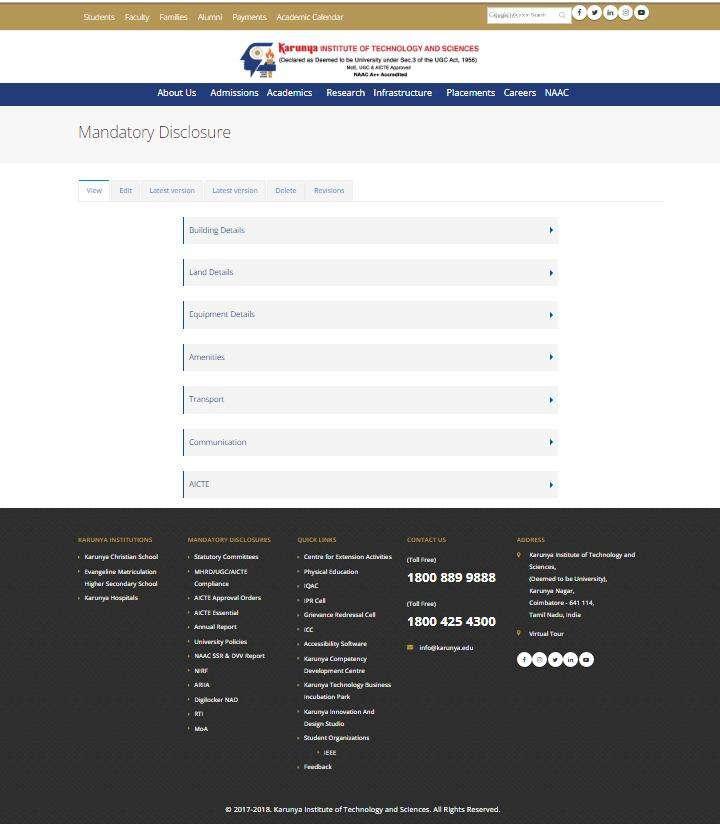Open Facebook icon in the gold header bar
This screenshot has width=720, height=824.
pos(579,13)
